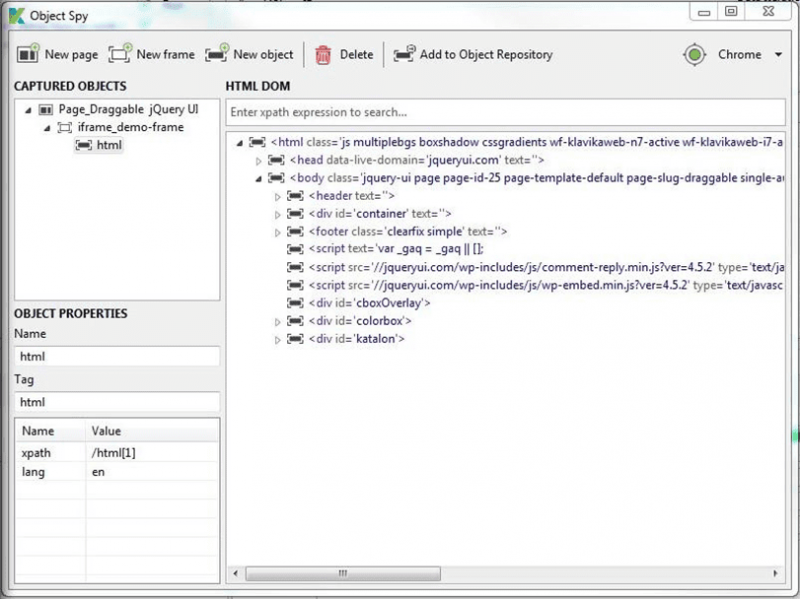Click the green Chrome browser icon
This screenshot has height=599, width=800.
[695, 55]
